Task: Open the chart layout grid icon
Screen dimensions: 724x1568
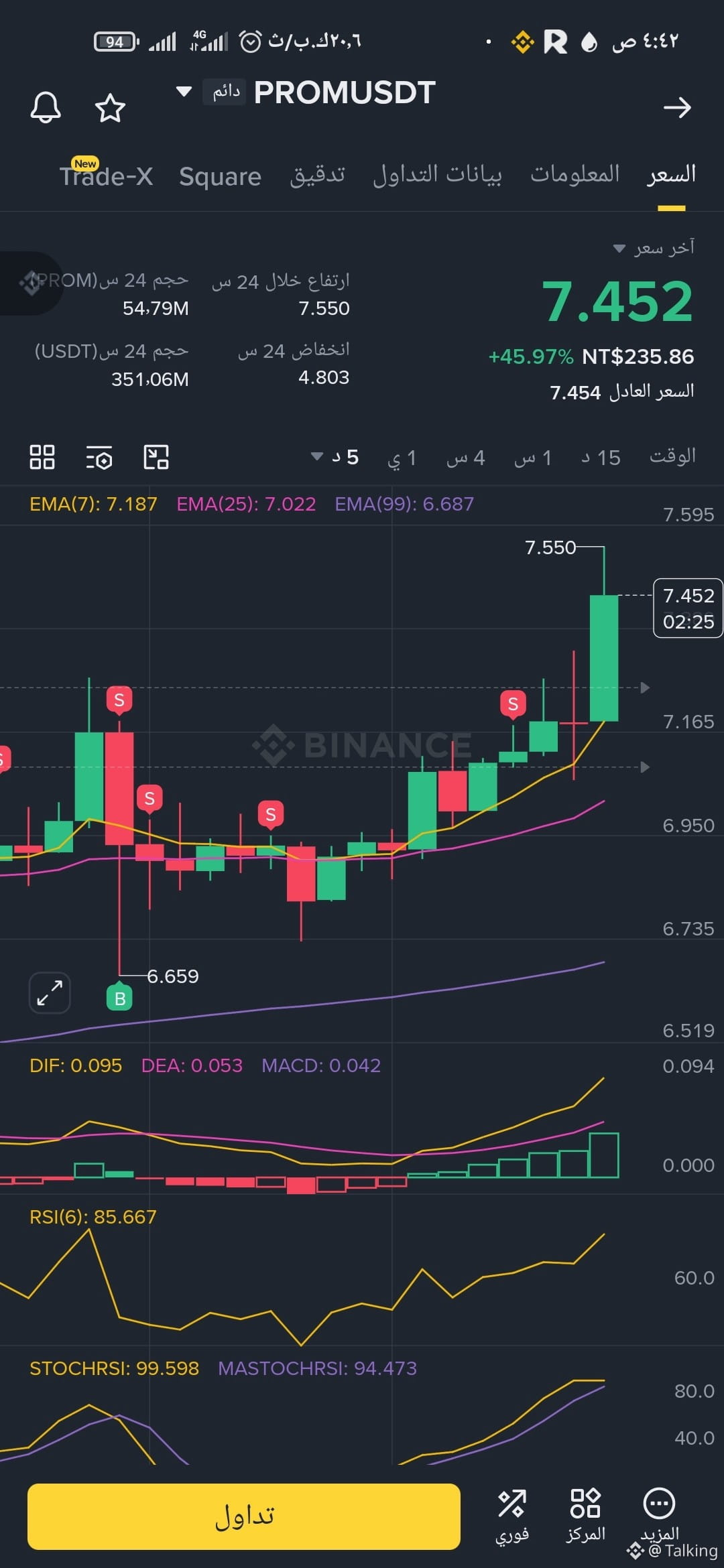Action: (x=42, y=457)
